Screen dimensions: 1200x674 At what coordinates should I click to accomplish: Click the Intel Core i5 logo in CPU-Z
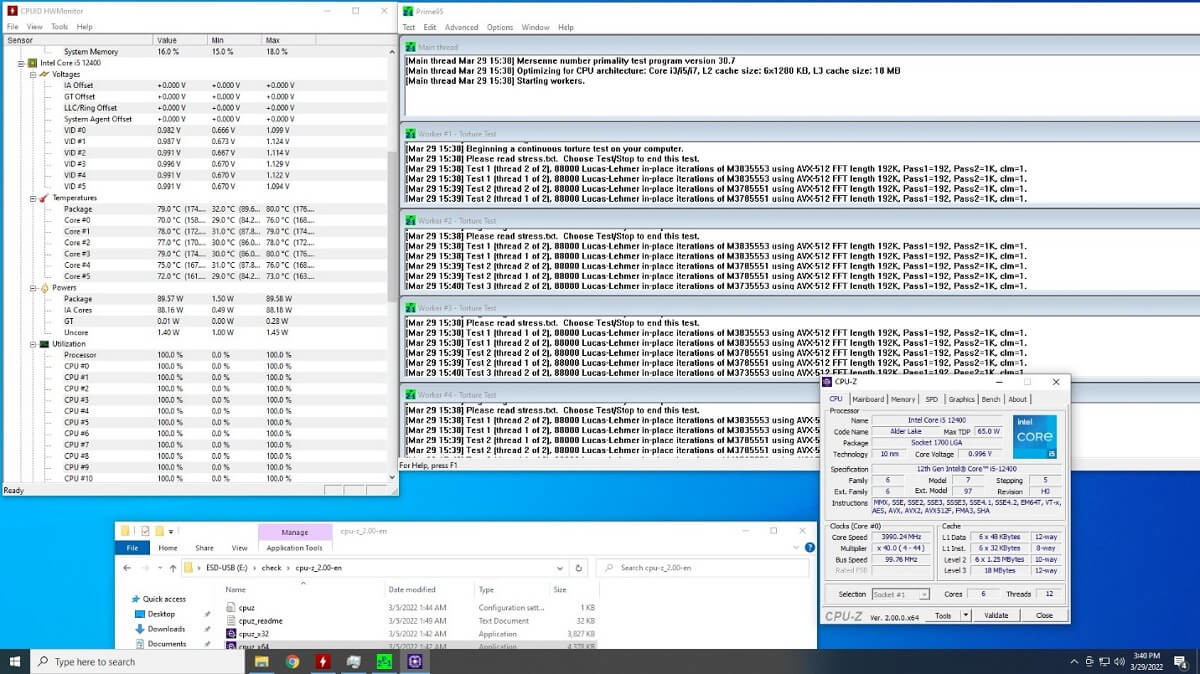(1035, 436)
